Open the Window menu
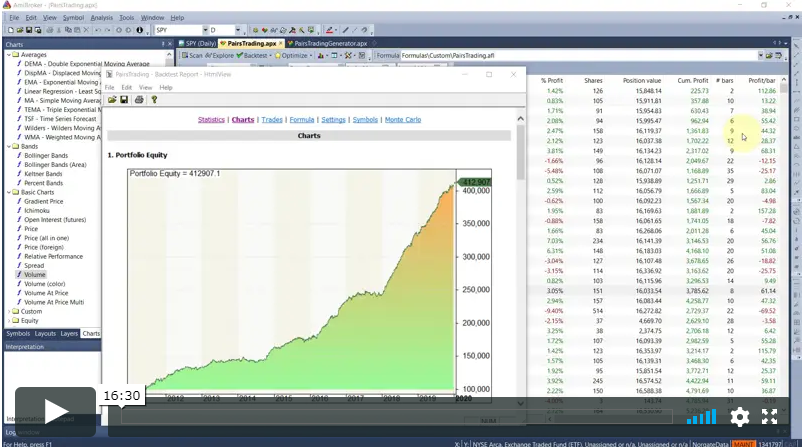Image resolution: width=803 pixels, height=447 pixels. (152, 17)
